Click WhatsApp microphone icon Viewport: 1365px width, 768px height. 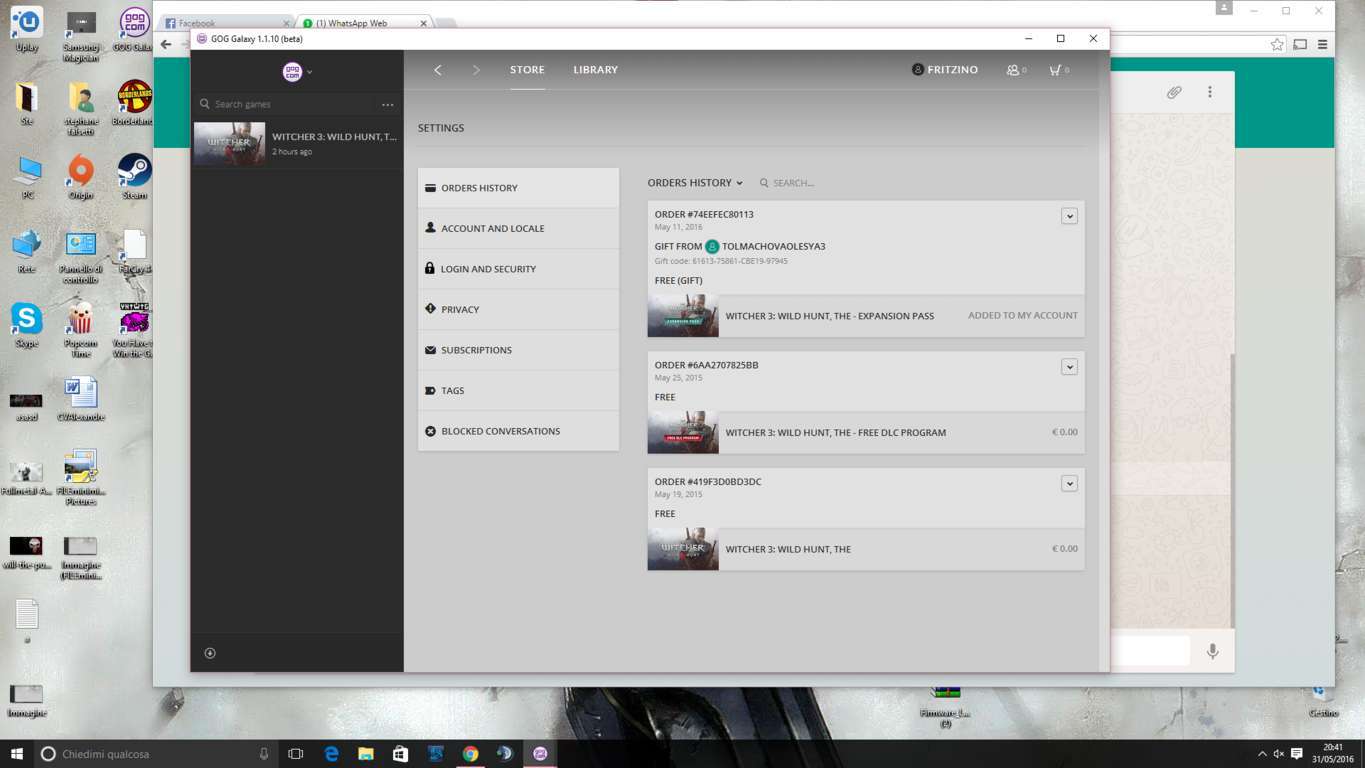point(1212,652)
